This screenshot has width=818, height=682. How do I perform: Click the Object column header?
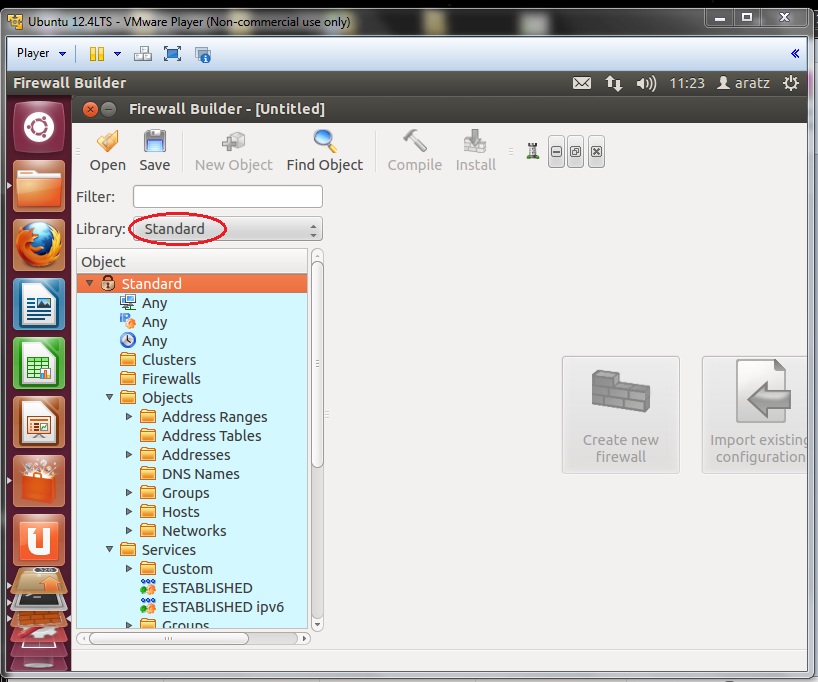pyautogui.click(x=192, y=261)
